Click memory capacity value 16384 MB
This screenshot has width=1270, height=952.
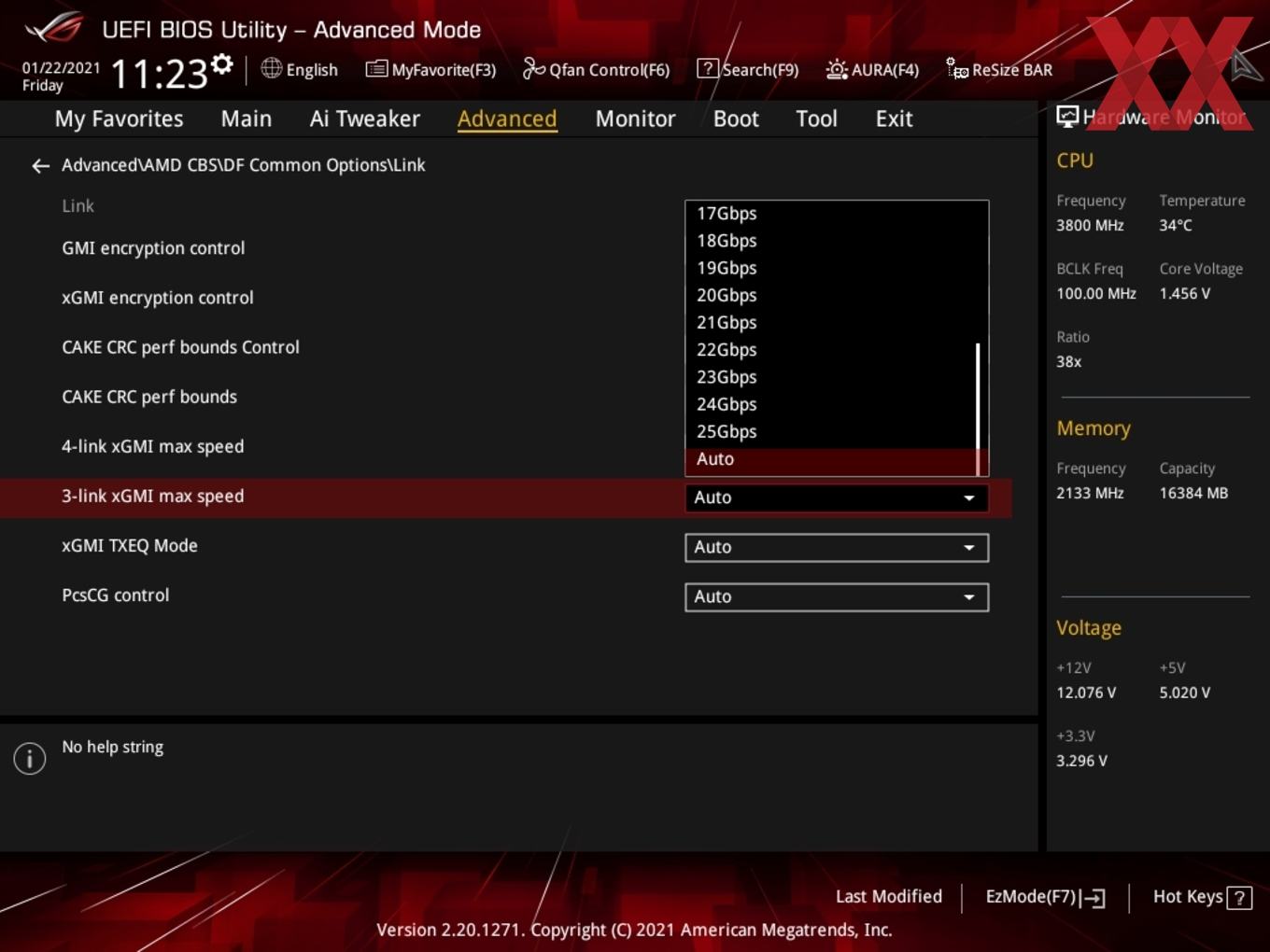point(1193,493)
